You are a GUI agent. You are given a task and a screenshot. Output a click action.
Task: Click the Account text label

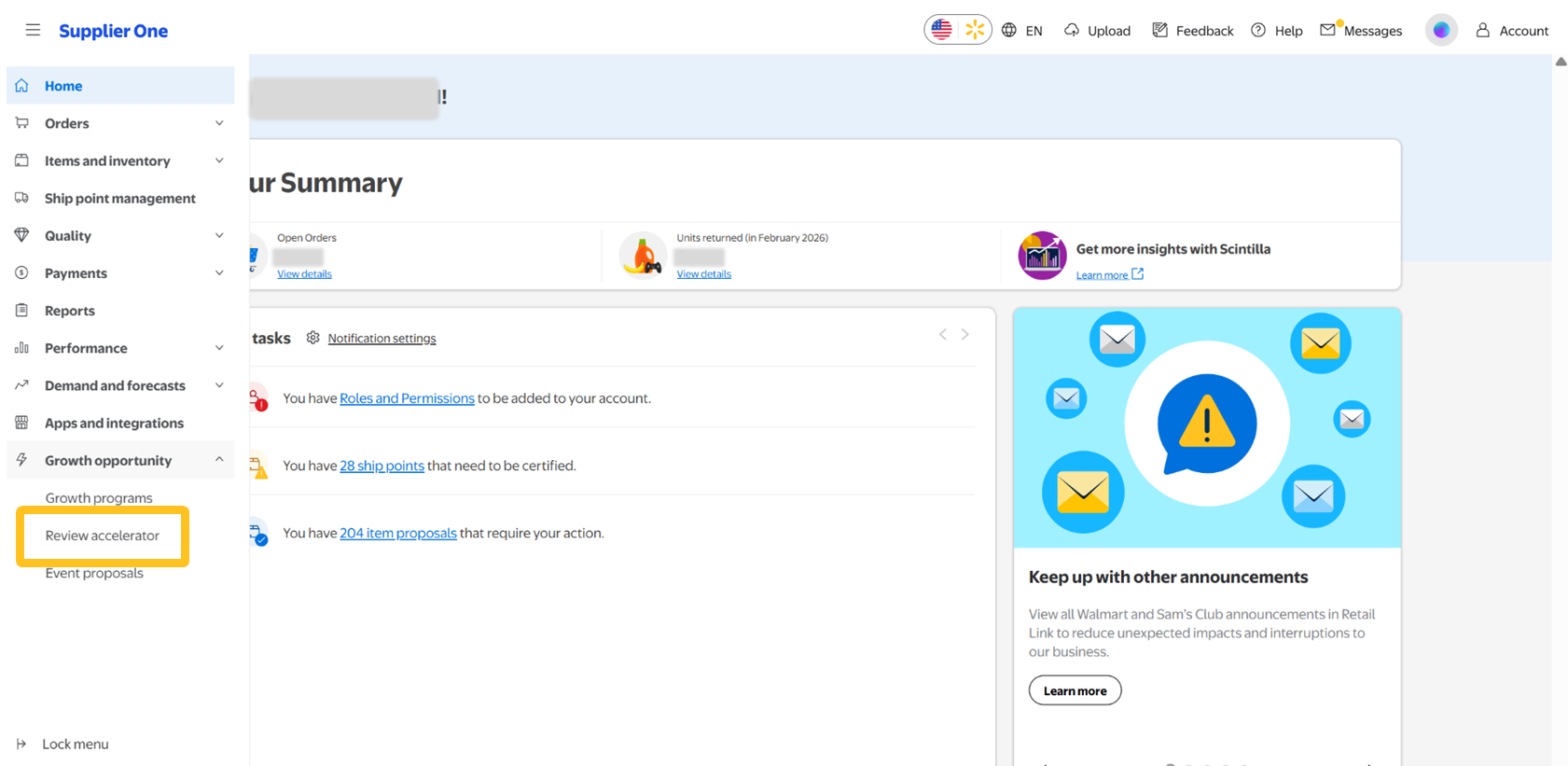point(1524,31)
